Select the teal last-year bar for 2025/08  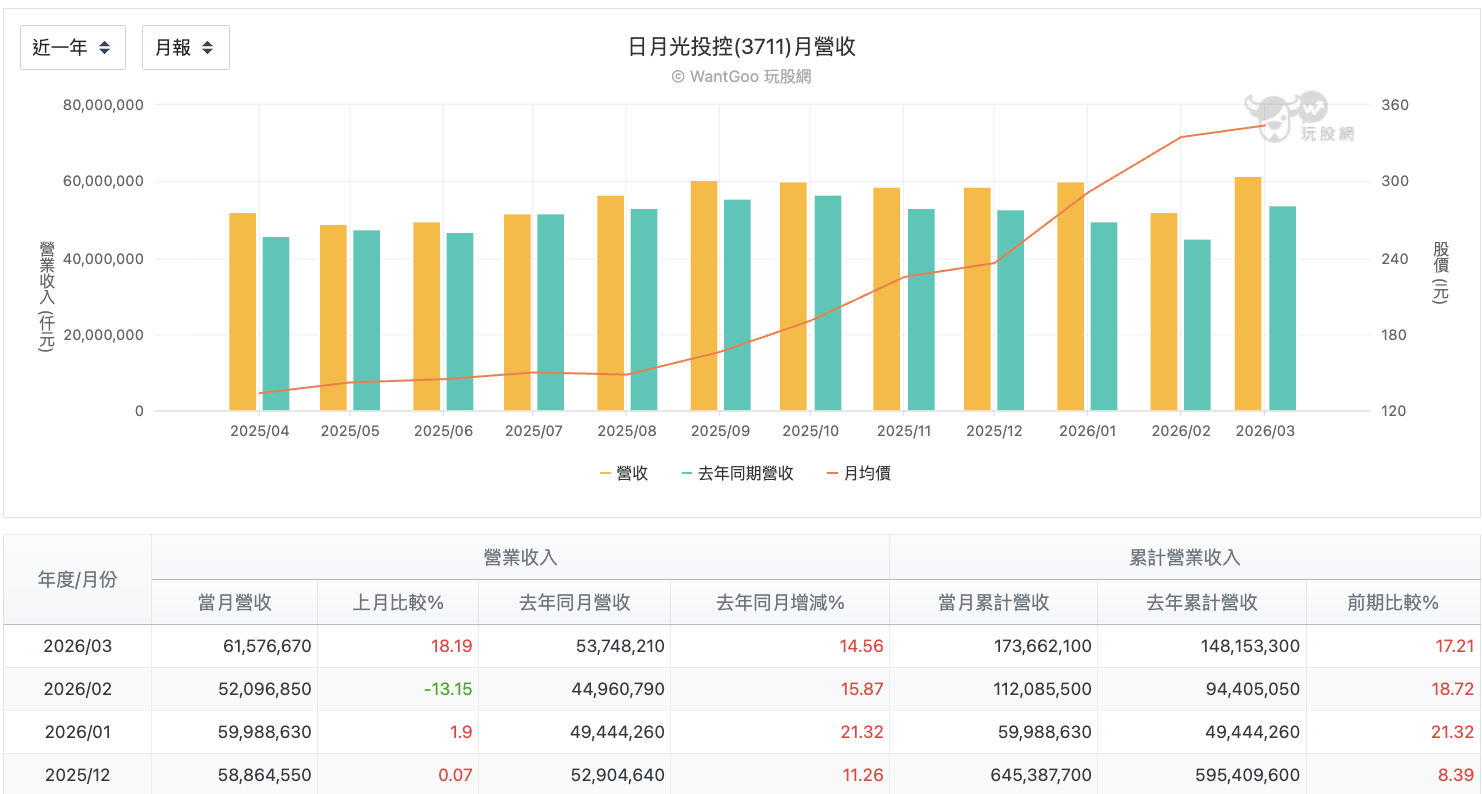pos(644,310)
